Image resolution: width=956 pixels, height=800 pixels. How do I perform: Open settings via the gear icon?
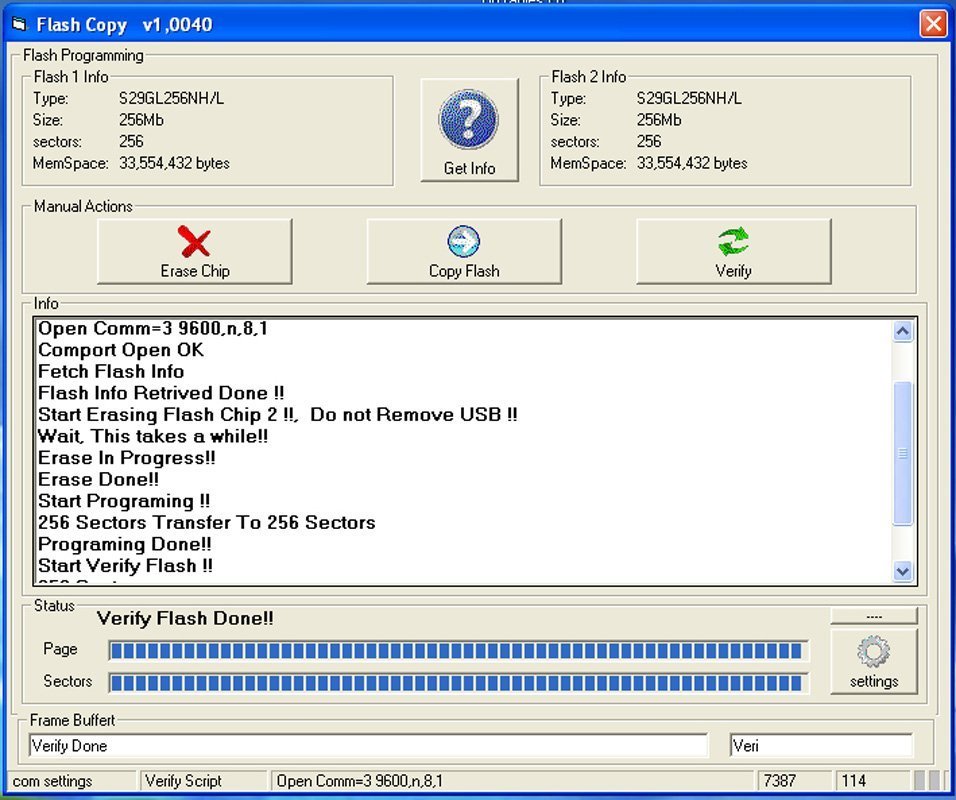pos(873,653)
